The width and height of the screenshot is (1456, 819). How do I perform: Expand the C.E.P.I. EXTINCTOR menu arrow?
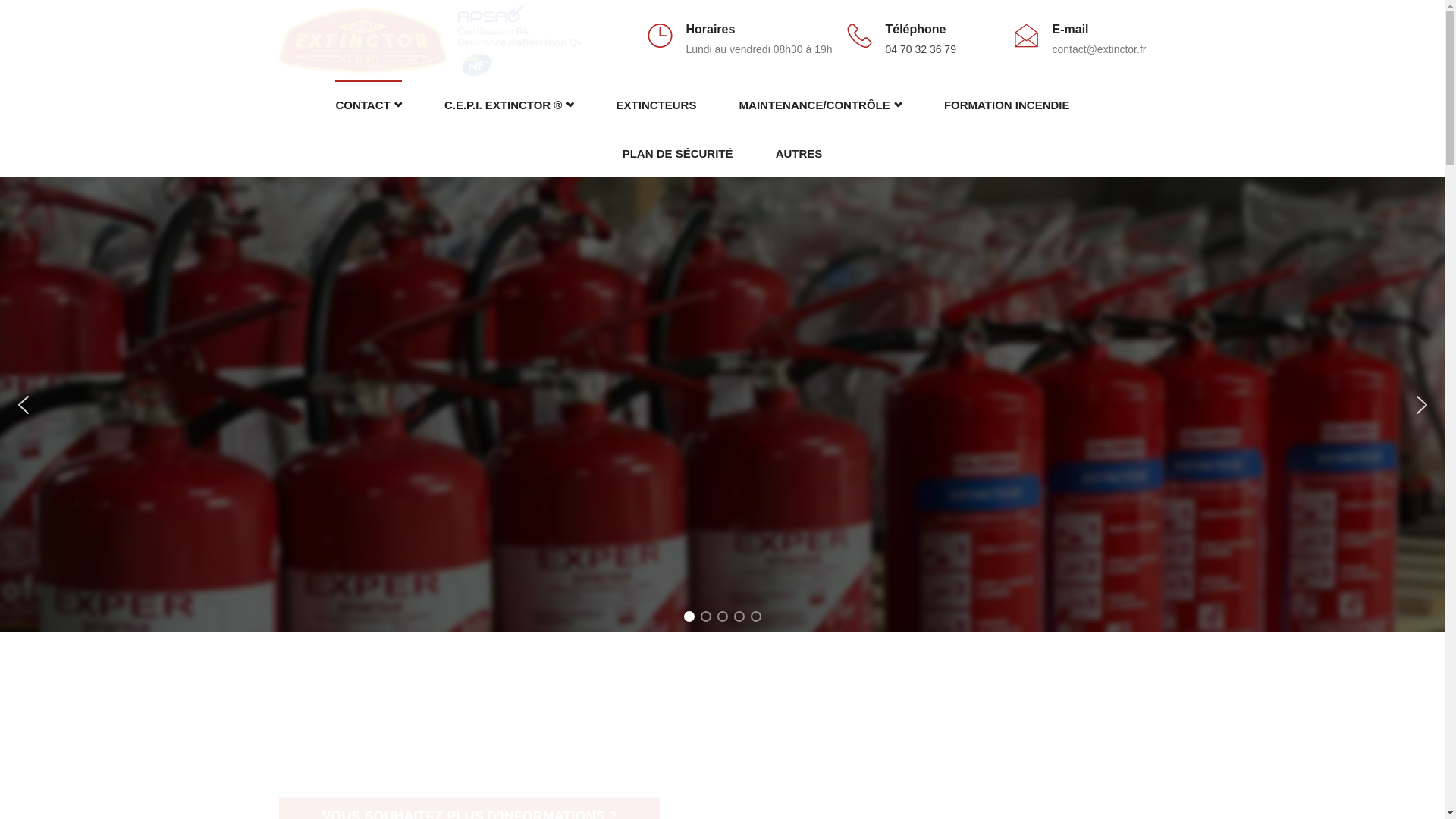570,105
